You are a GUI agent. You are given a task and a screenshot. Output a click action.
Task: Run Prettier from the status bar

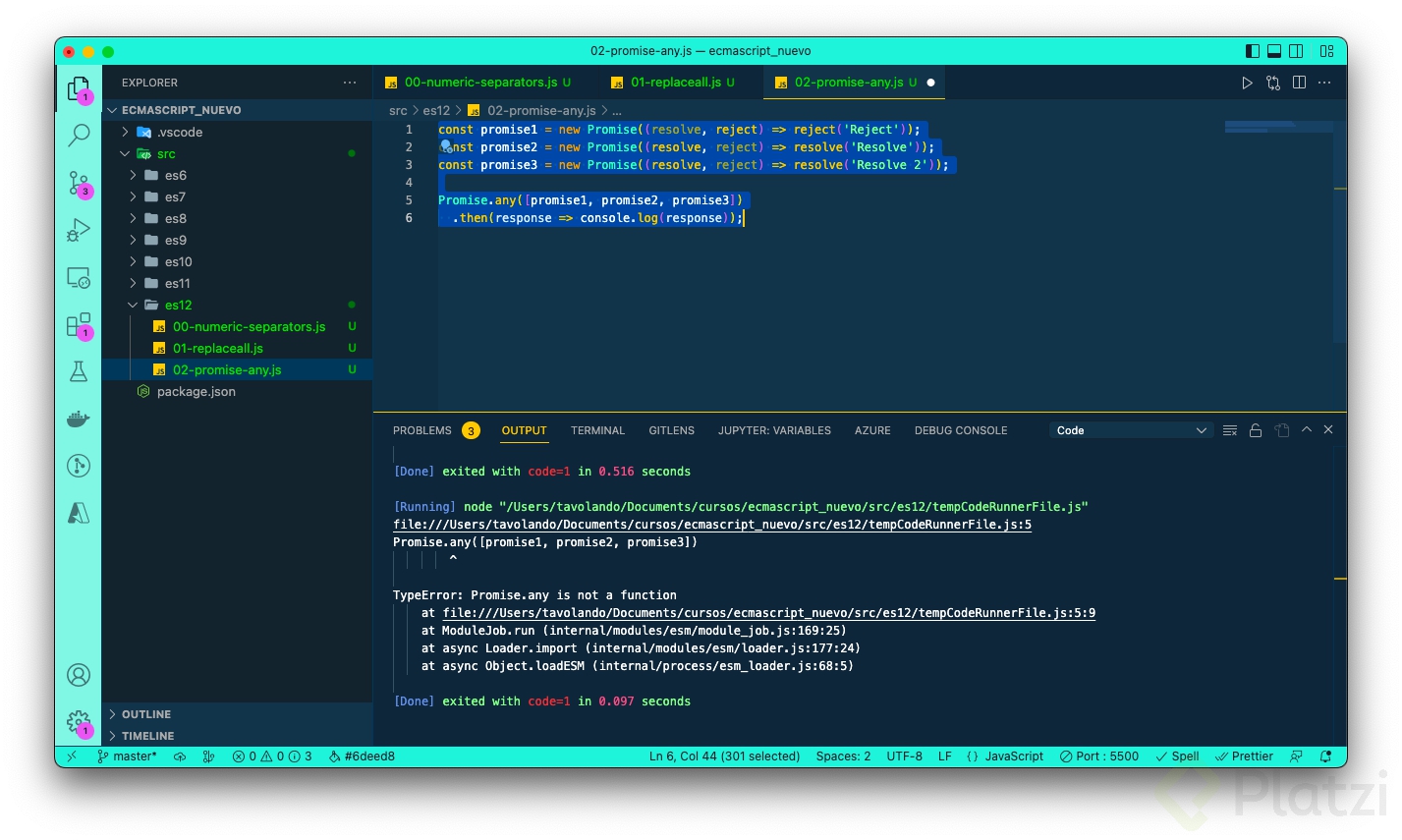click(x=1244, y=756)
